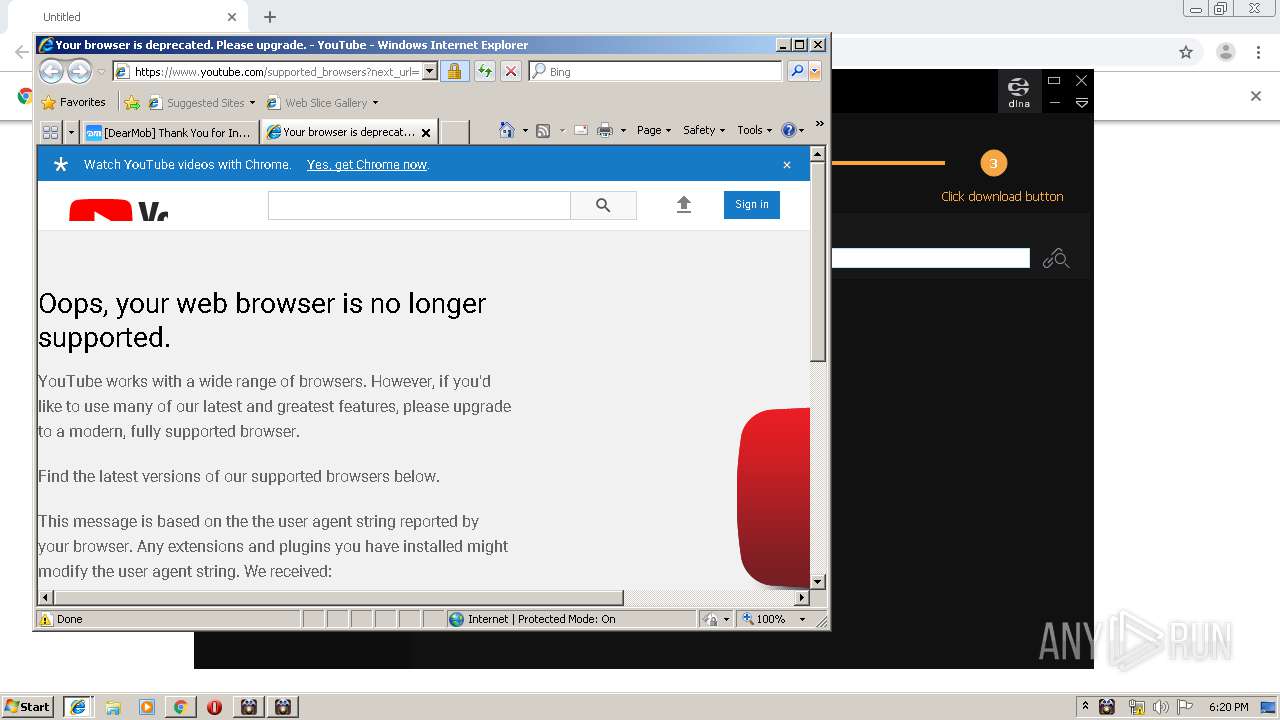The width and height of the screenshot is (1280, 720).
Task: Click the Opera icon in taskbar
Action: [214, 707]
